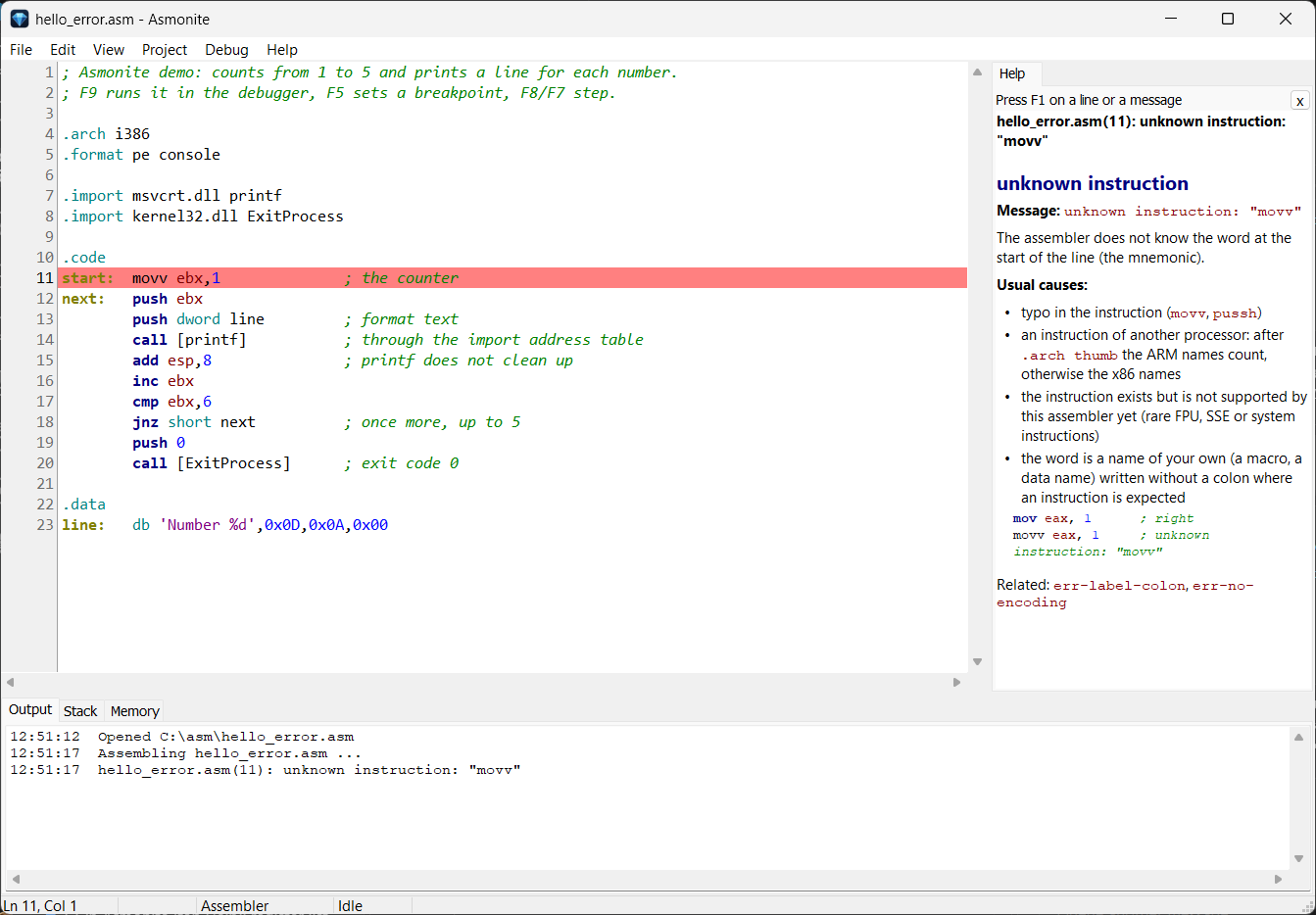1316x915 pixels.
Task: Click "Ln 11, Col 1" in status bar
Action: click(x=40, y=906)
